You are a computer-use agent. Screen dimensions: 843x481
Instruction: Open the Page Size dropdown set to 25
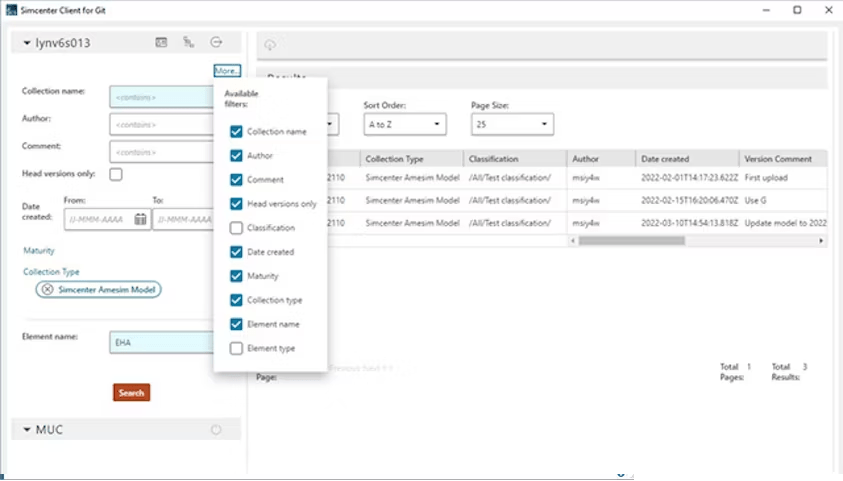coord(512,125)
